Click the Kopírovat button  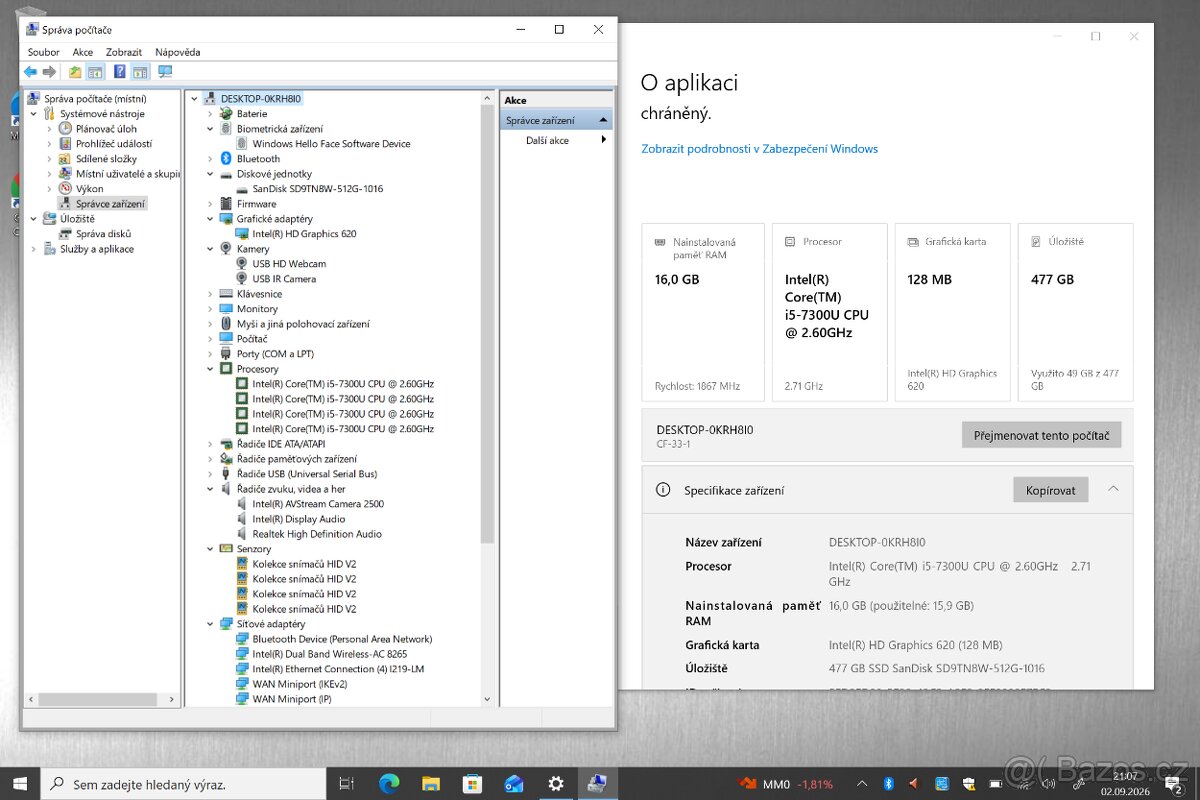coord(1051,490)
